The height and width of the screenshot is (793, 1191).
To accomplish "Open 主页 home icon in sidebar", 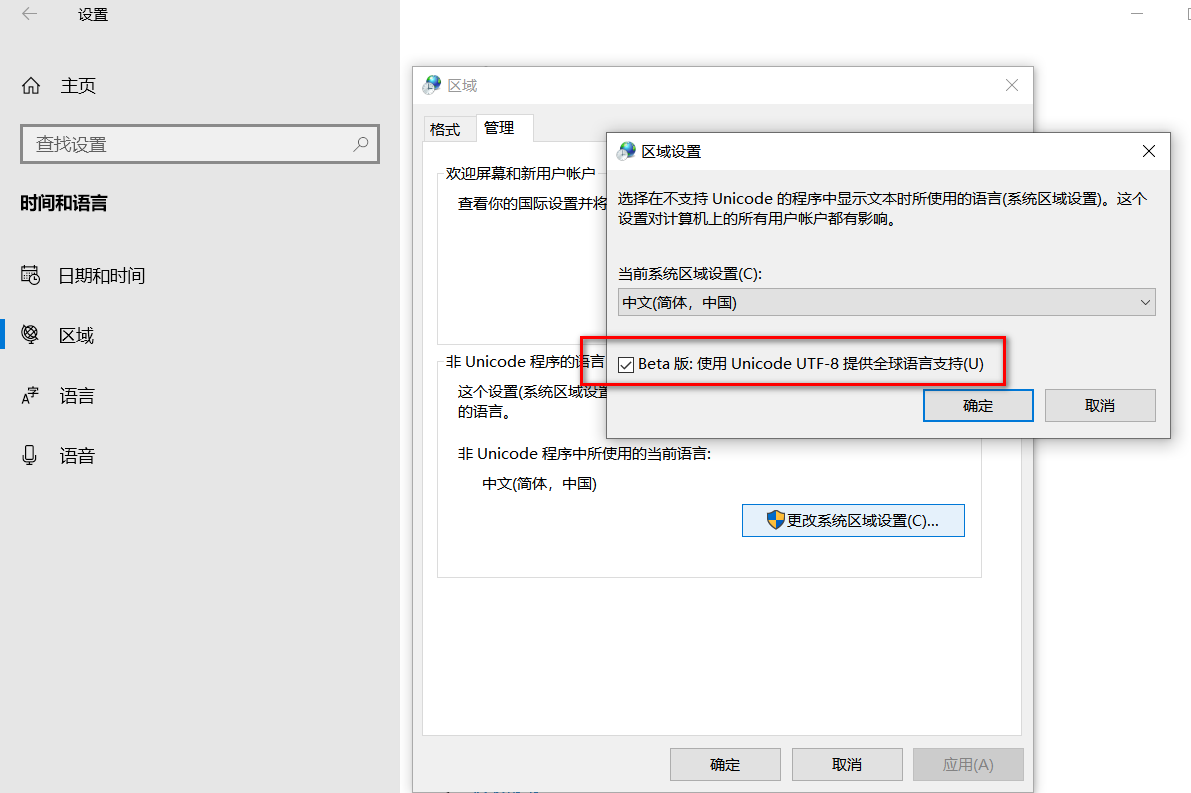I will pos(30,85).
